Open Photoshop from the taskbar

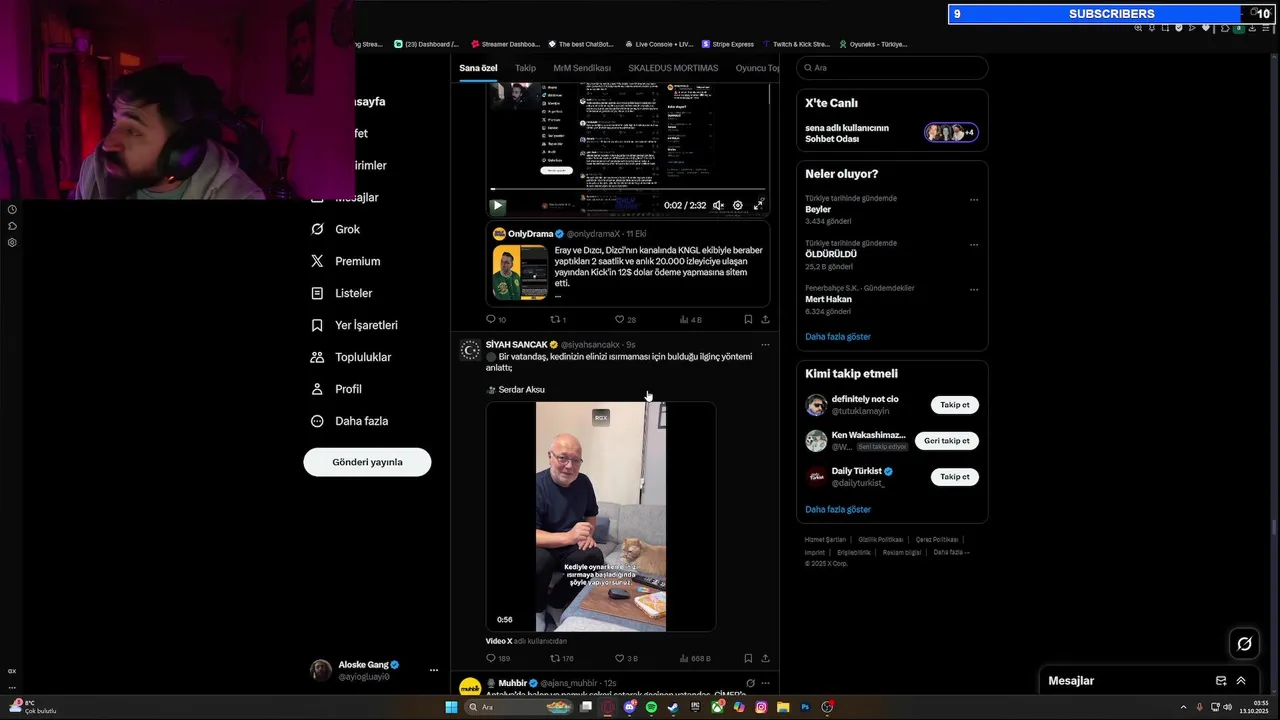tap(805, 707)
